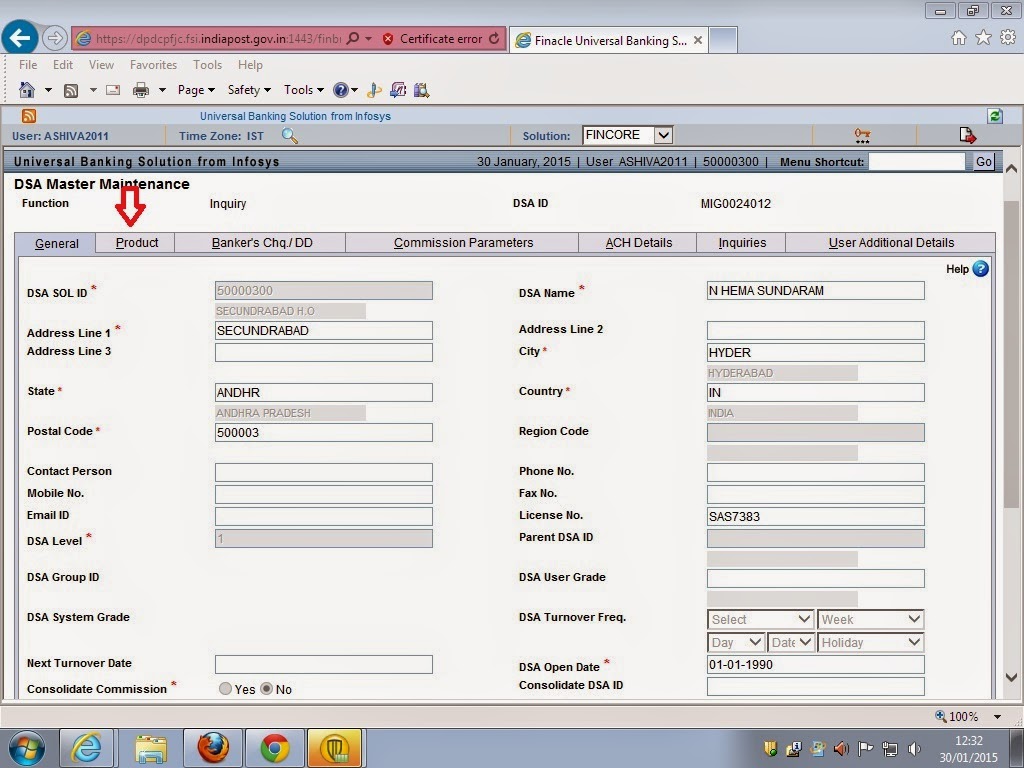Open Help via the blue question mark icon

(x=979, y=268)
